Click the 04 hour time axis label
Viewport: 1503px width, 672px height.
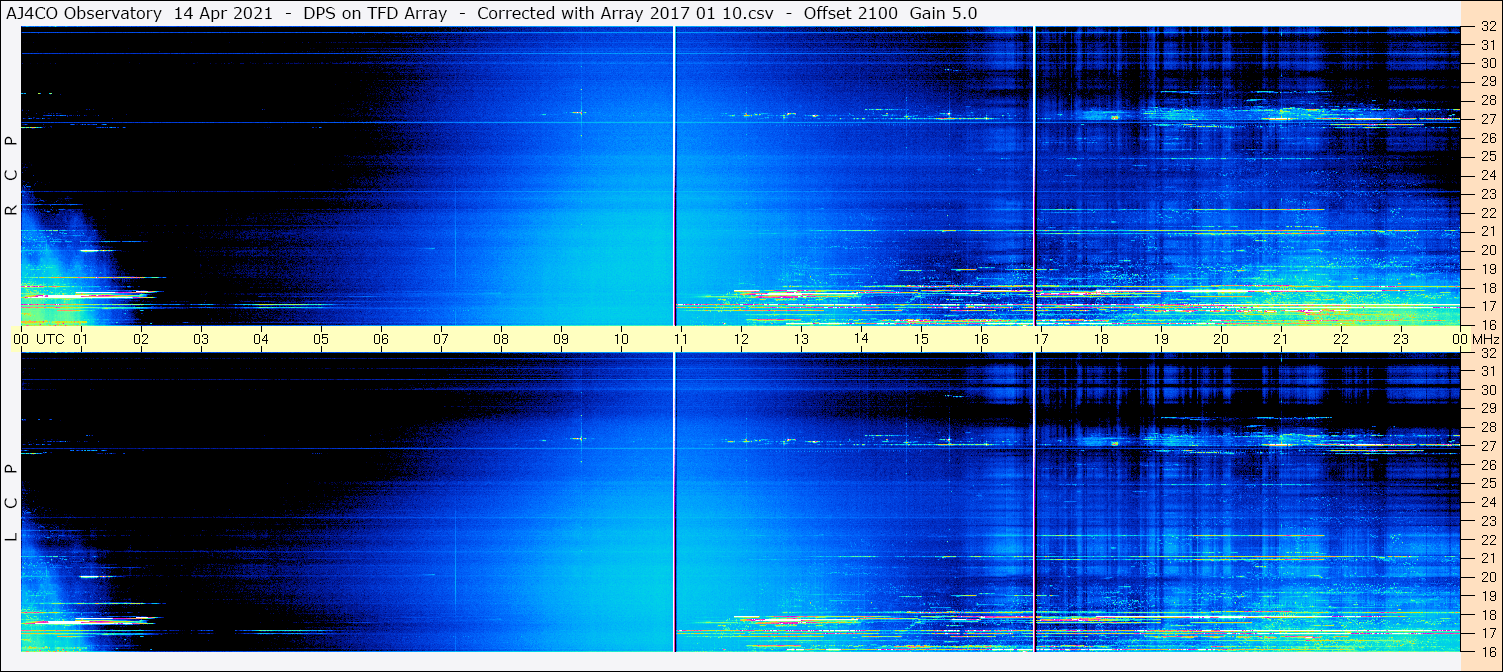[x=261, y=339]
